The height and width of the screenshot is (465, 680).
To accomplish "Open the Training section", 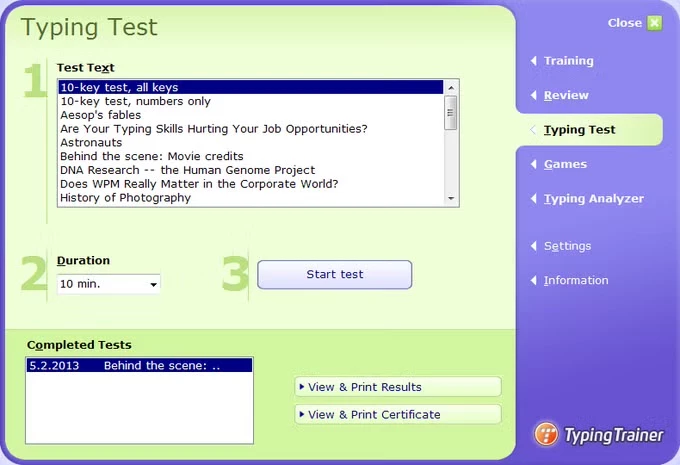I will coord(568,61).
